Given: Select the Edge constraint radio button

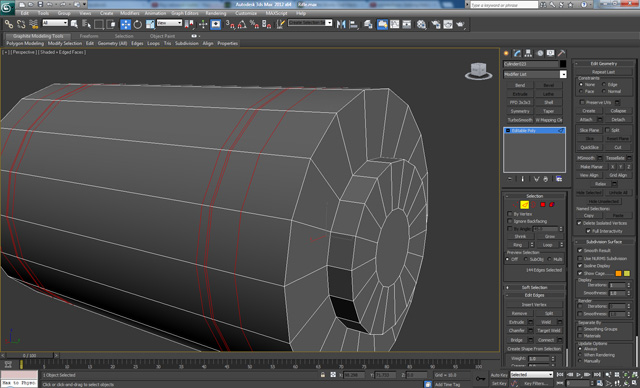Looking at the screenshot, I should click(x=604, y=84).
